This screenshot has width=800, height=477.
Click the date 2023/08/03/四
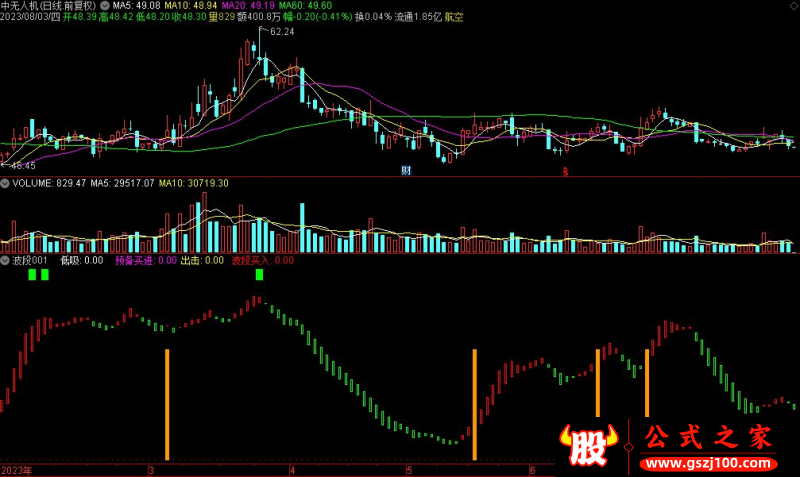point(30,17)
